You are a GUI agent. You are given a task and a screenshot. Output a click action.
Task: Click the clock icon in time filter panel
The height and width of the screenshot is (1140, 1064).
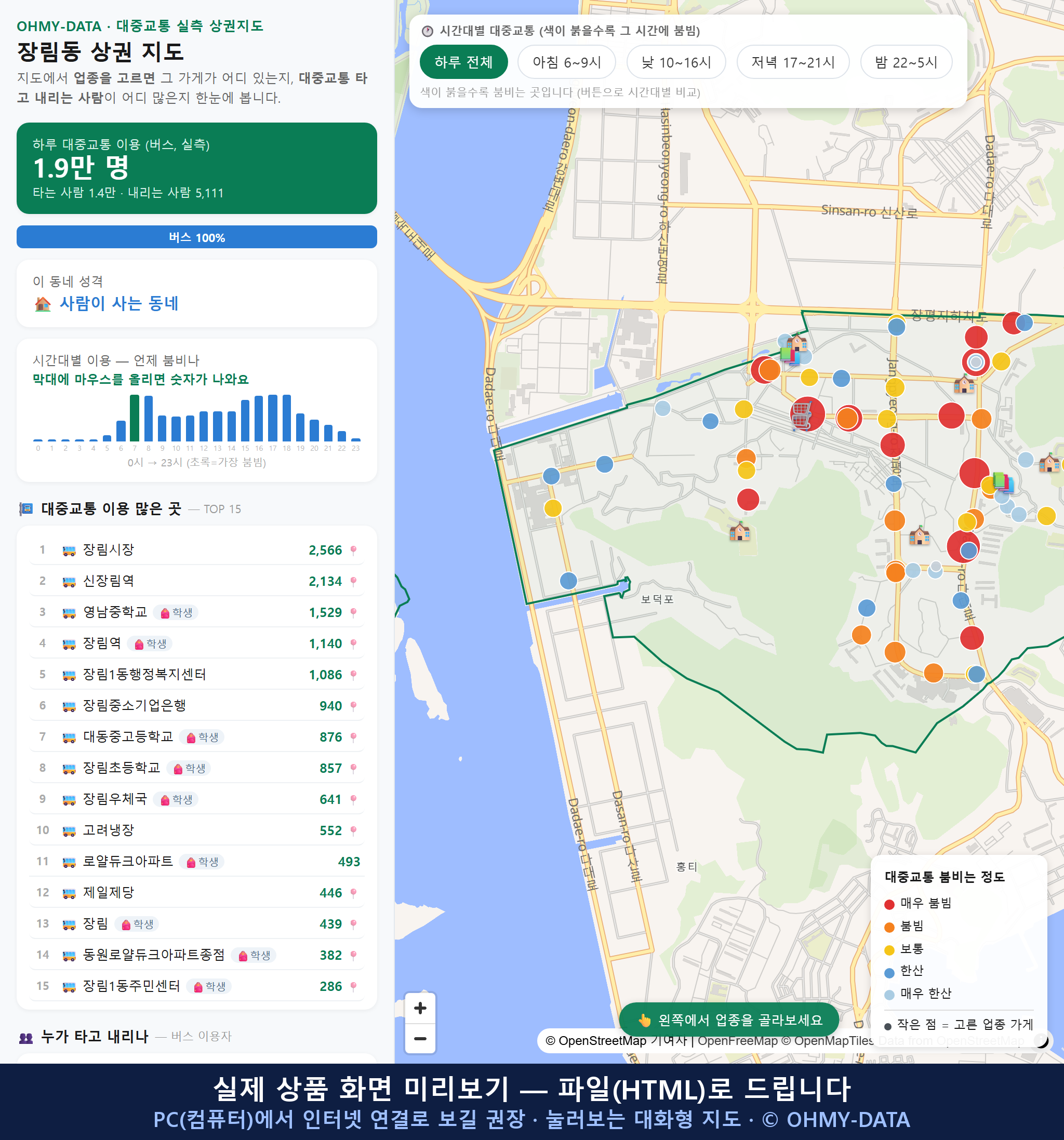point(428,31)
